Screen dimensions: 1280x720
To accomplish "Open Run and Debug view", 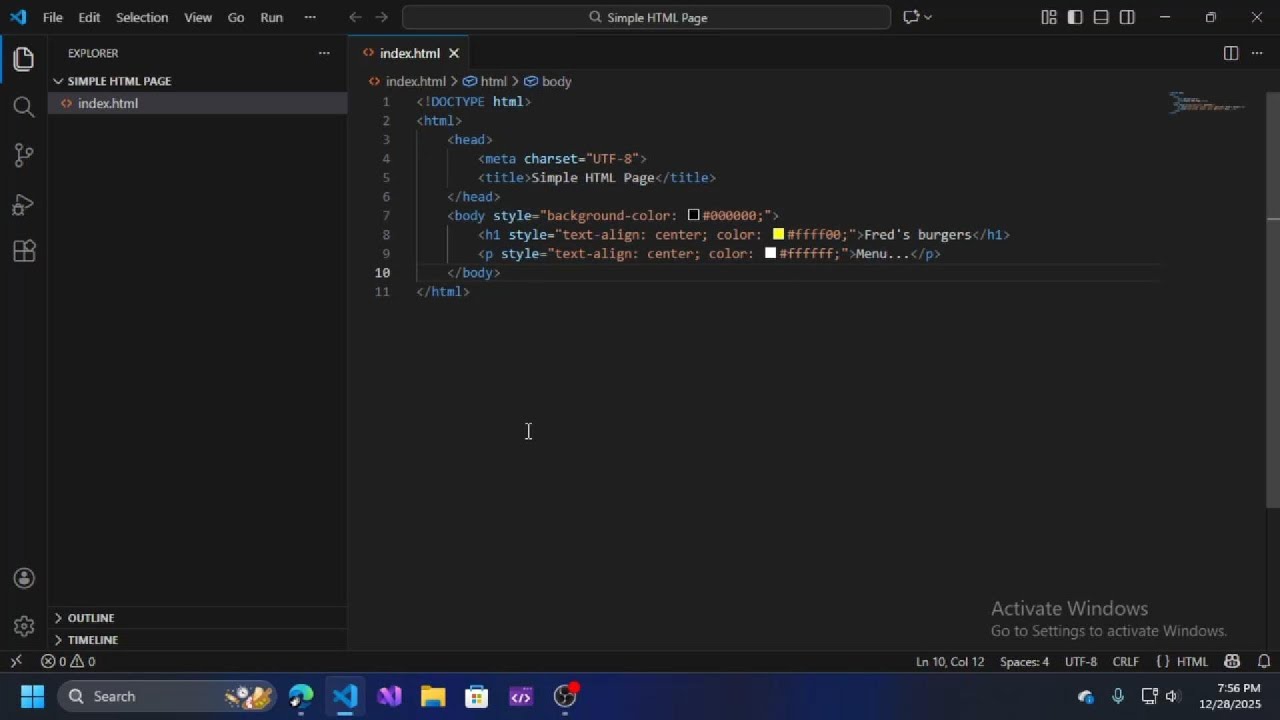I will (24, 204).
